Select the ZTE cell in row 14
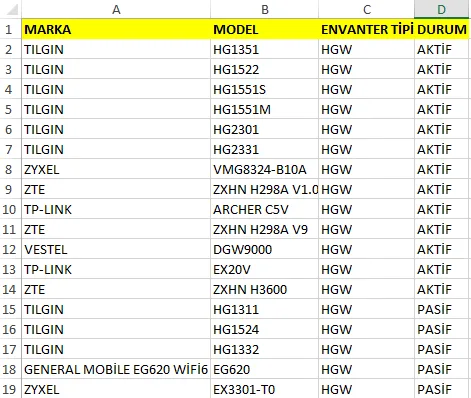Image resolution: width=471 pixels, height=398 pixels. (116, 289)
